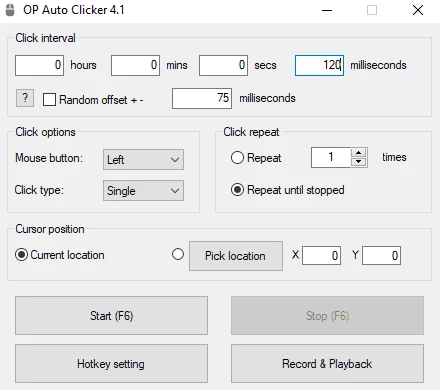Click the "Click repeat" group label
Image resolution: width=440 pixels, height=390 pixels.
tap(251, 132)
